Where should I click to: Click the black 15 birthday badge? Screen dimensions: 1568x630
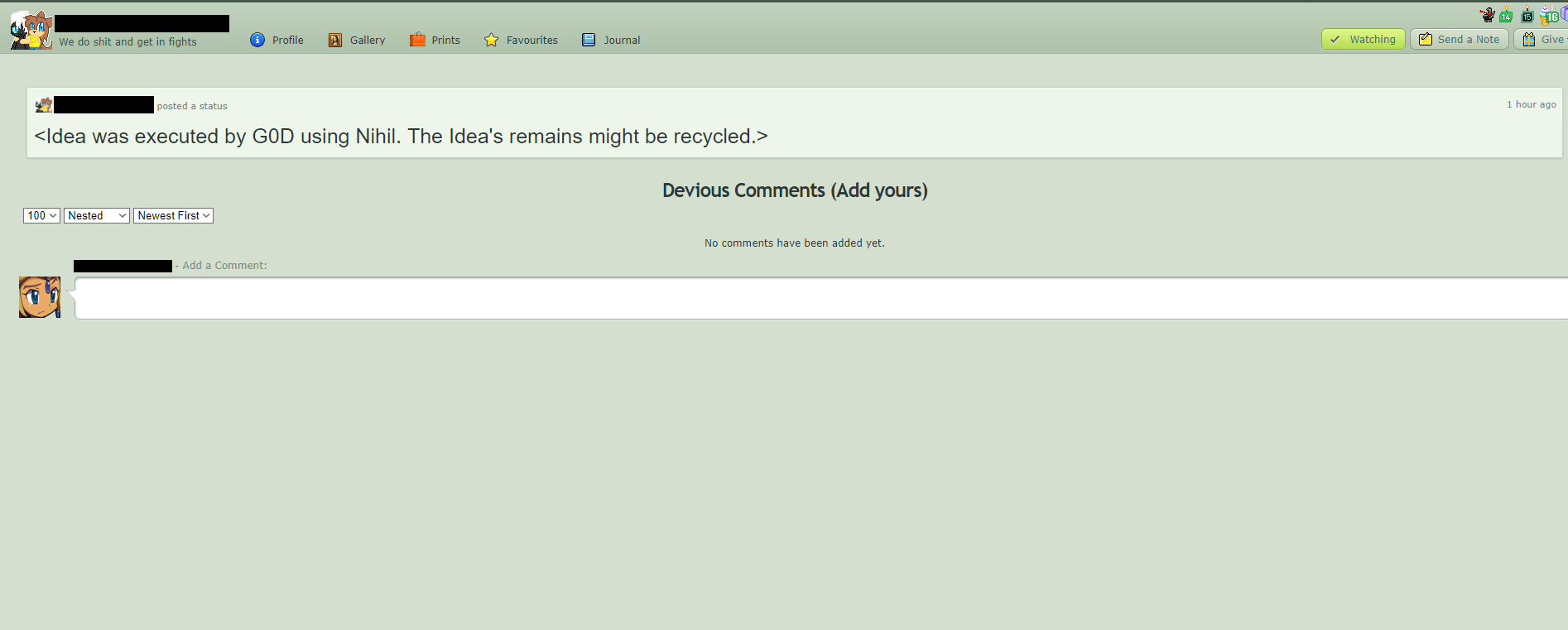pyautogui.click(x=1527, y=16)
